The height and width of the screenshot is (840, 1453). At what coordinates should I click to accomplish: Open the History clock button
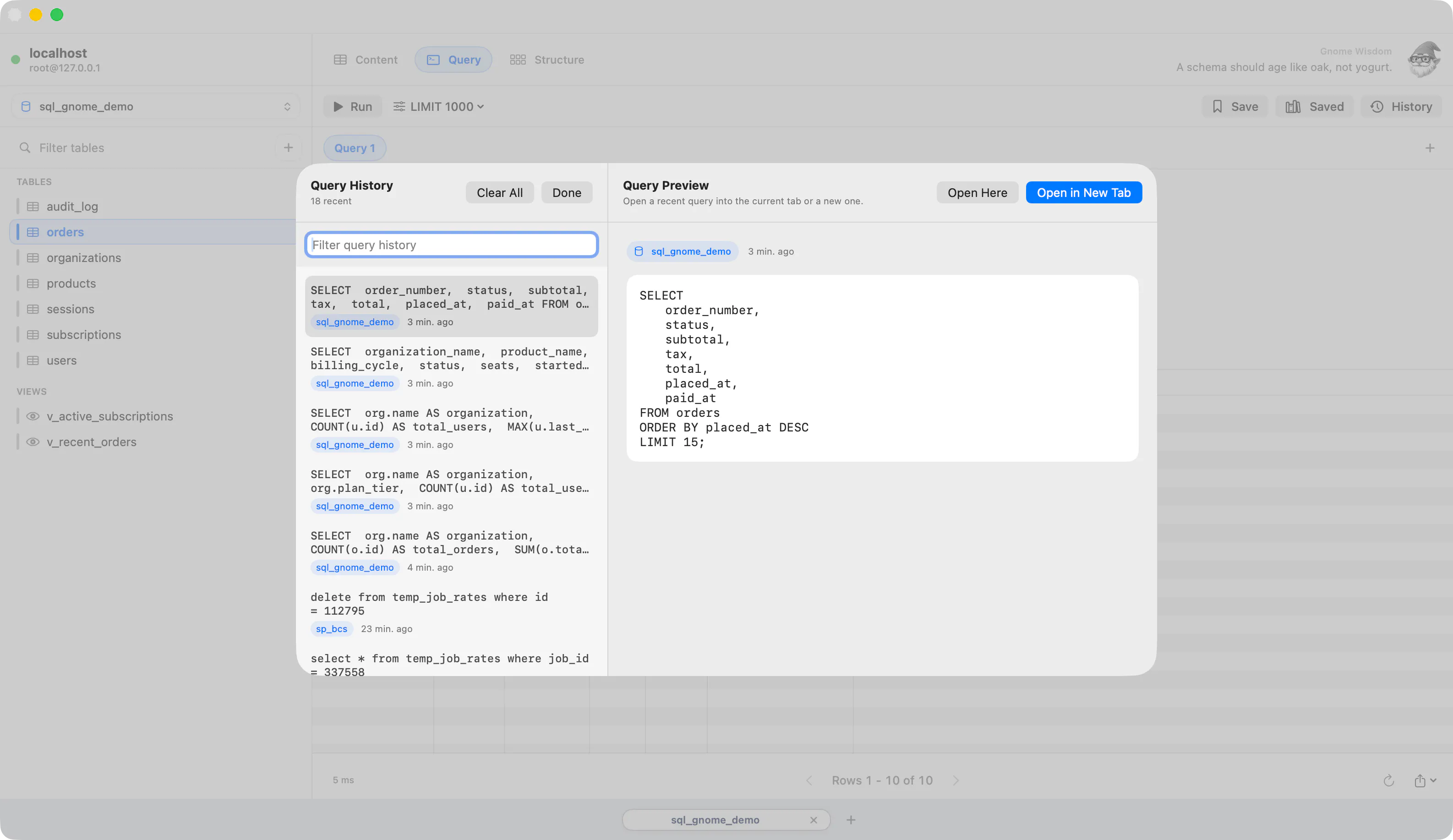point(1402,107)
